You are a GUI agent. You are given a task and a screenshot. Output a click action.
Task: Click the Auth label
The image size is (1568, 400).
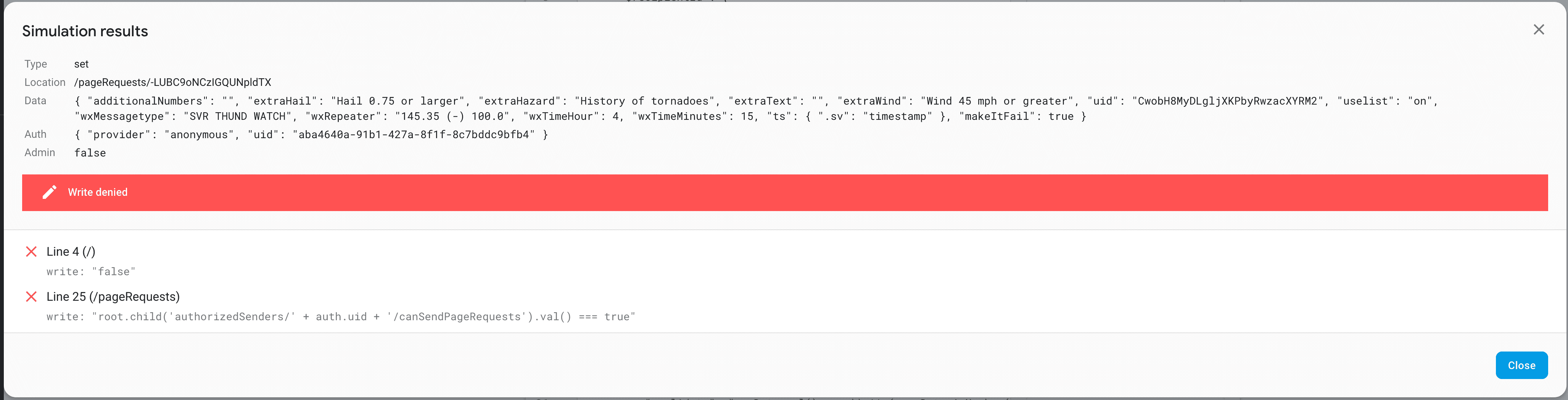(35, 134)
